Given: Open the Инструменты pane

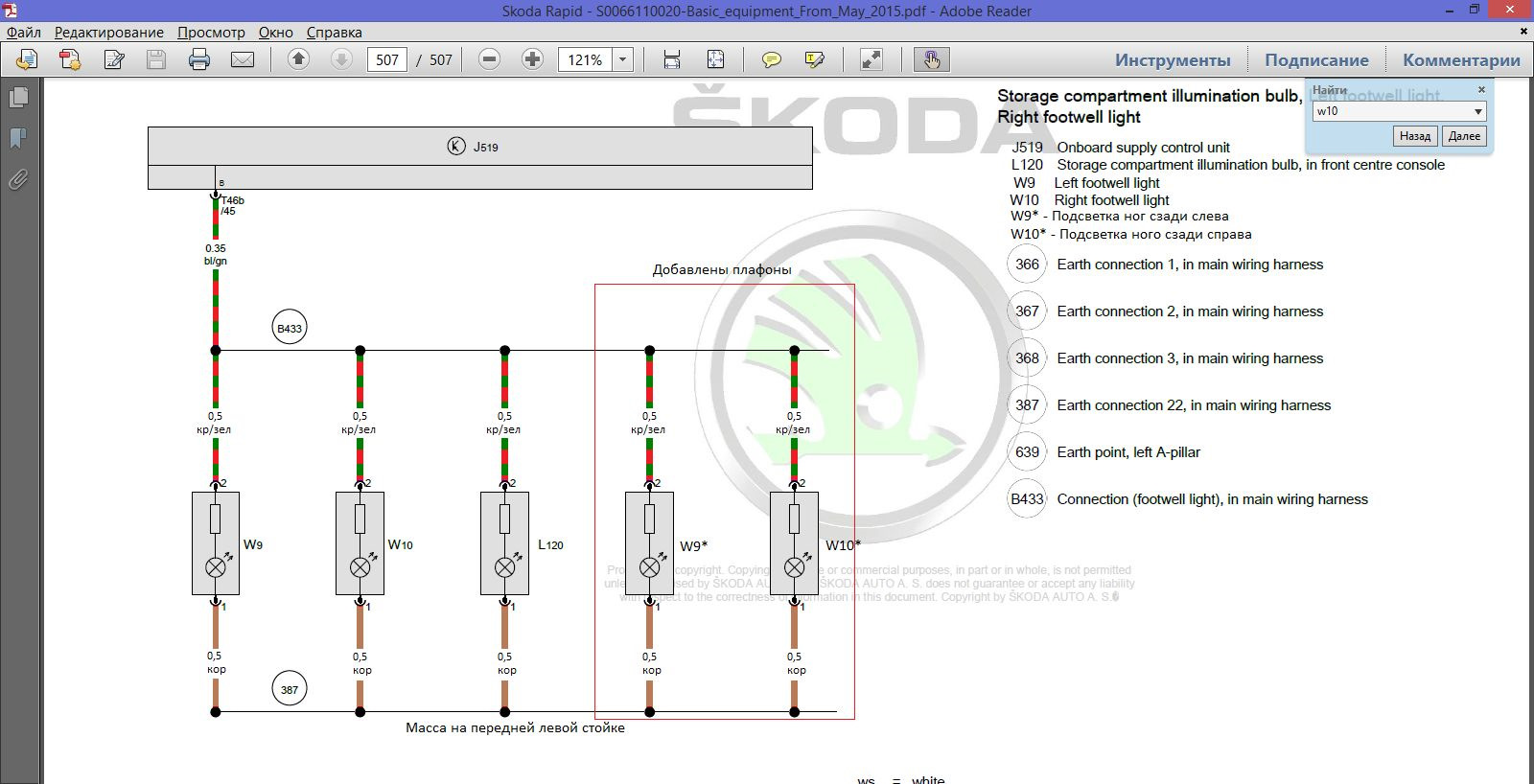Looking at the screenshot, I should 1172,59.
